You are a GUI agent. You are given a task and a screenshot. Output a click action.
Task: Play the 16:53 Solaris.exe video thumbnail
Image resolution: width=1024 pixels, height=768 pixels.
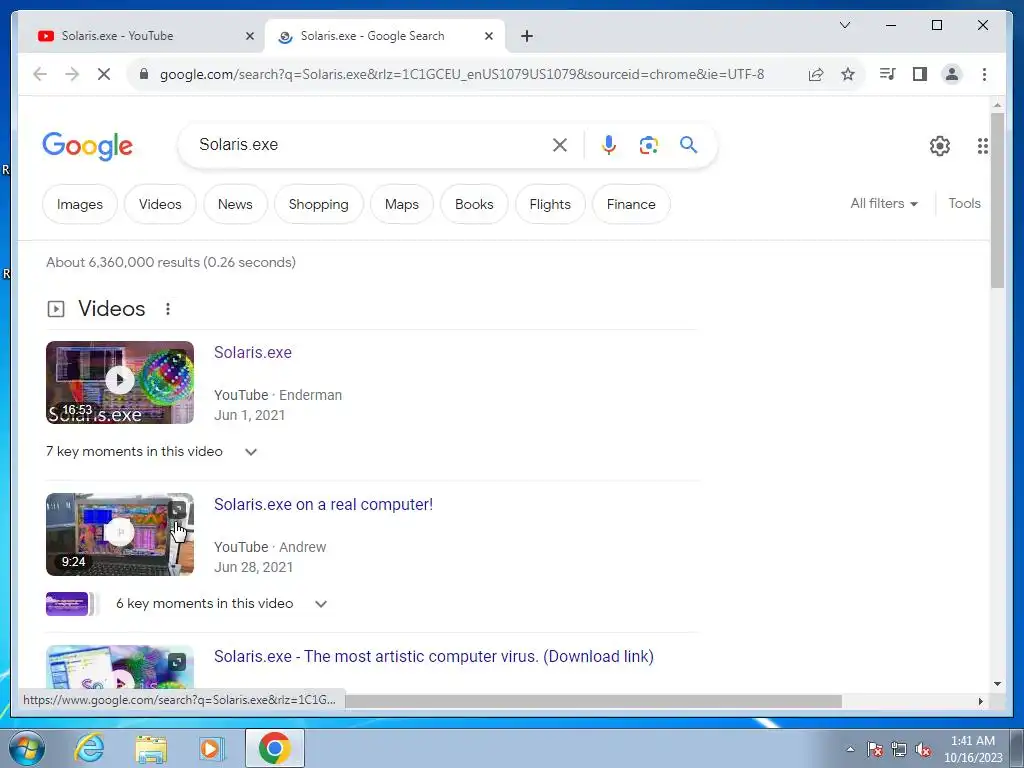pyautogui.click(x=120, y=383)
